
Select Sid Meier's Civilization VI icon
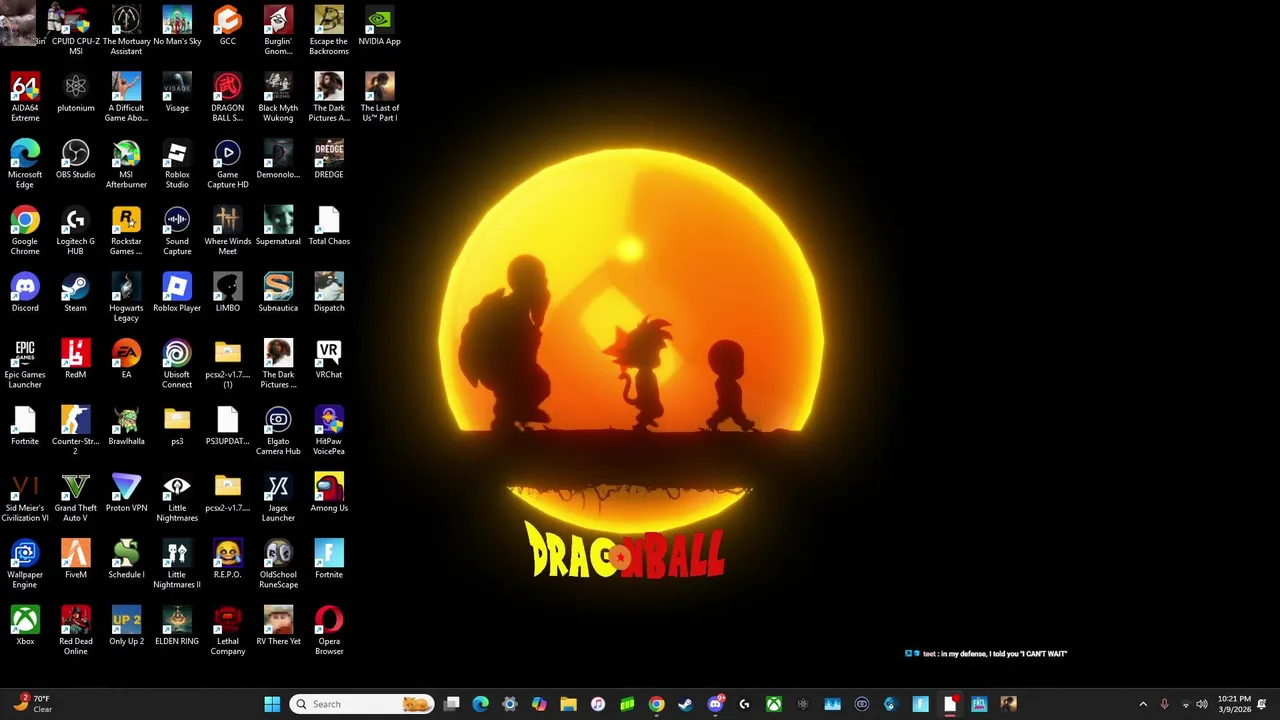pos(25,497)
